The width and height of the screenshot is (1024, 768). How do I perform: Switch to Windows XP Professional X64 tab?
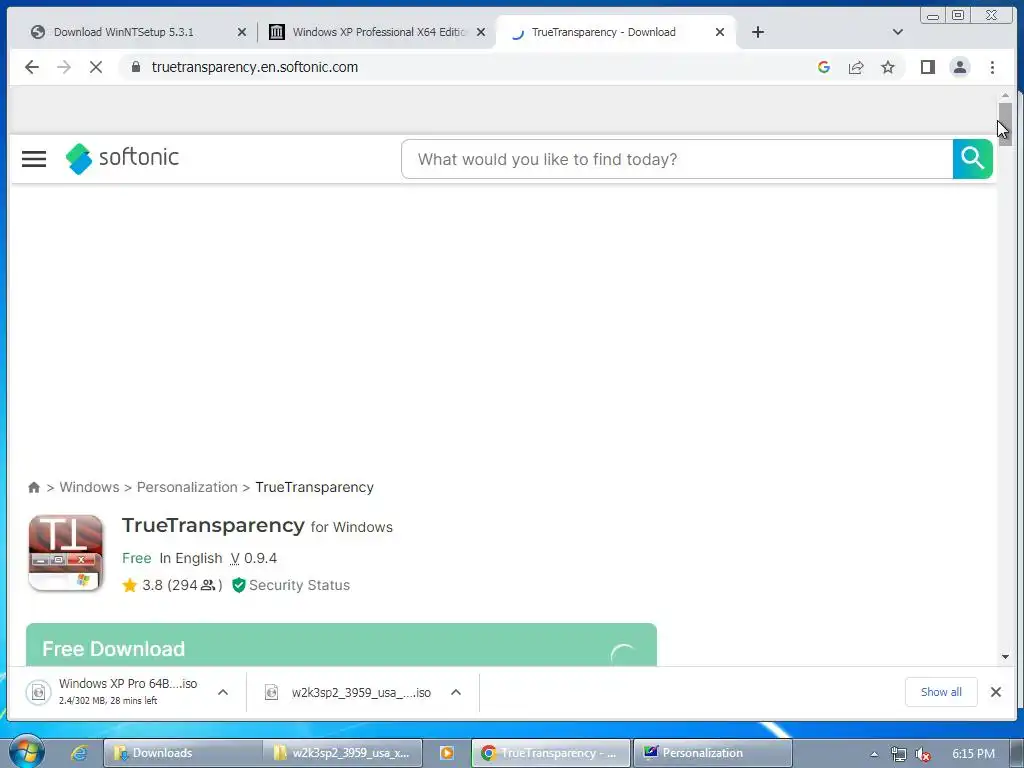coord(378,32)
